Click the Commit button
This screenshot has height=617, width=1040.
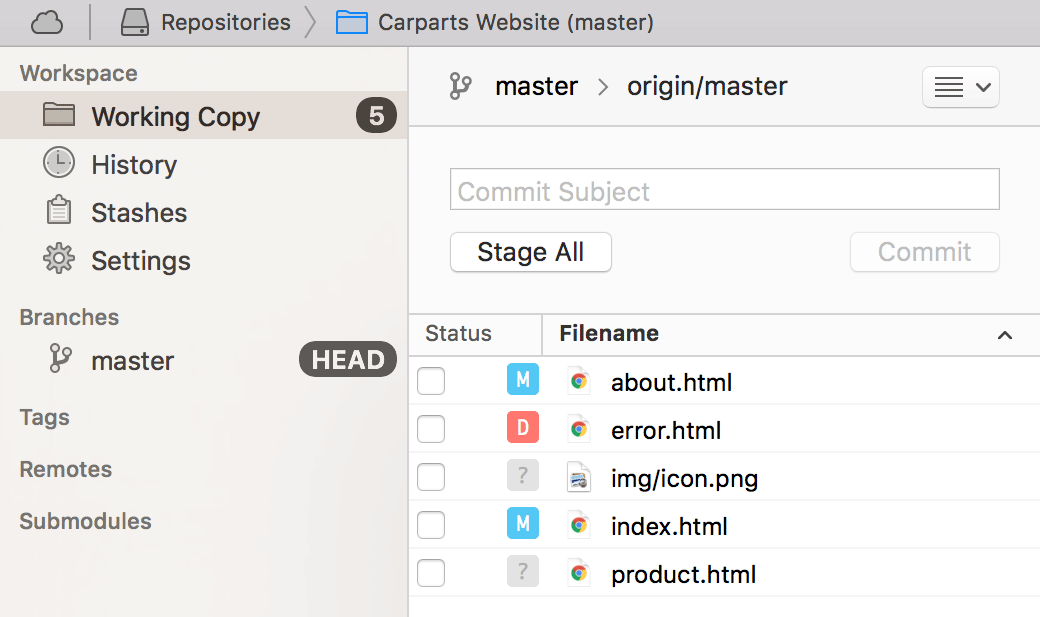(x=924, y=252)
